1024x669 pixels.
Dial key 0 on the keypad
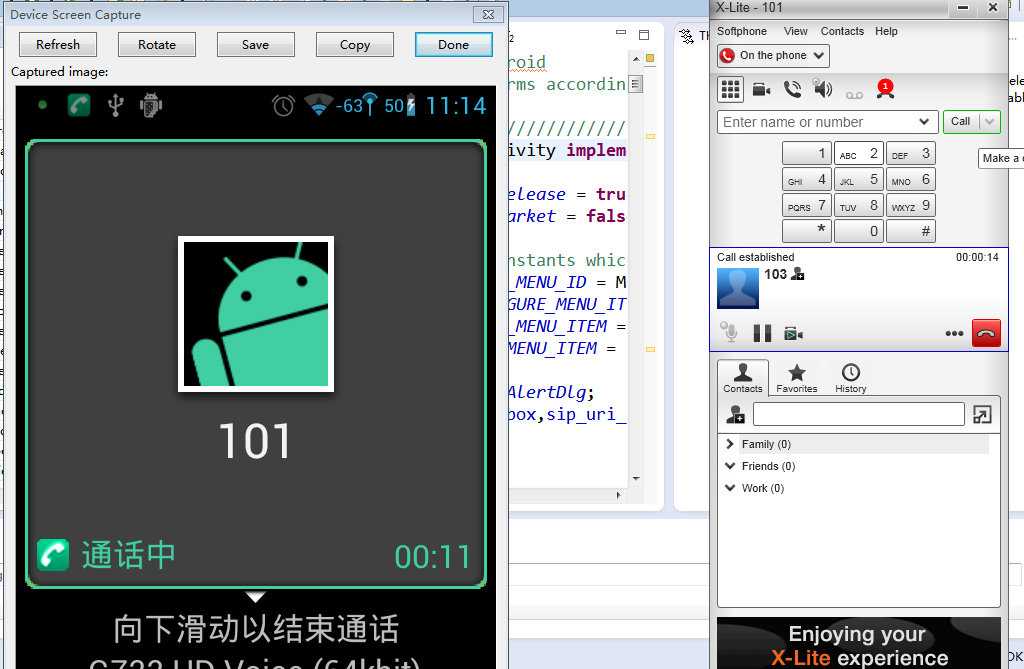(859, 231)
